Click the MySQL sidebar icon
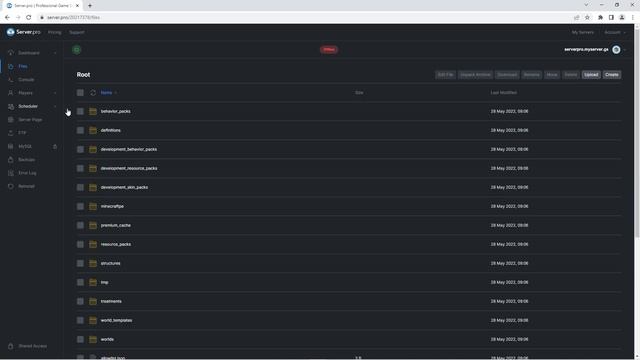The image size is (640, 360). (x=11, y=146)
